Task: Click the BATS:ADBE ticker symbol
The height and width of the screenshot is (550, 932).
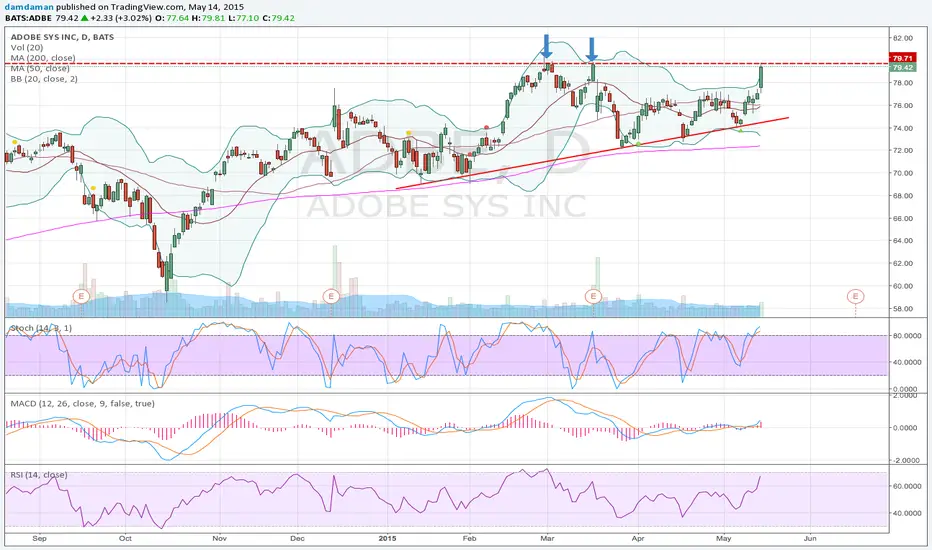Action: click(x=28, y=18)
